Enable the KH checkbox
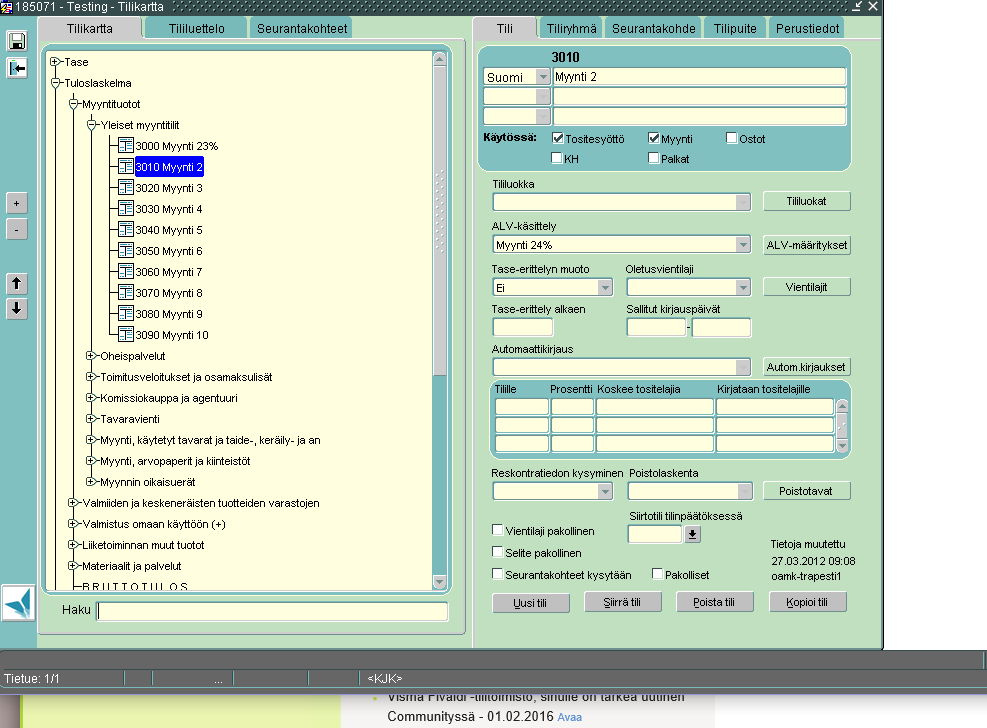 click(x=556, y=158)
